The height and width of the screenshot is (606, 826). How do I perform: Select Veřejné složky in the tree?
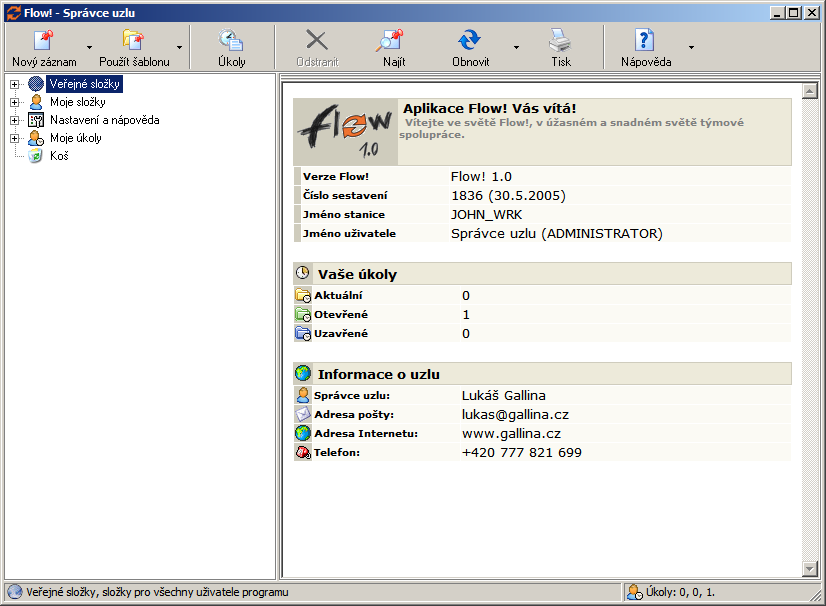point(85,84)
